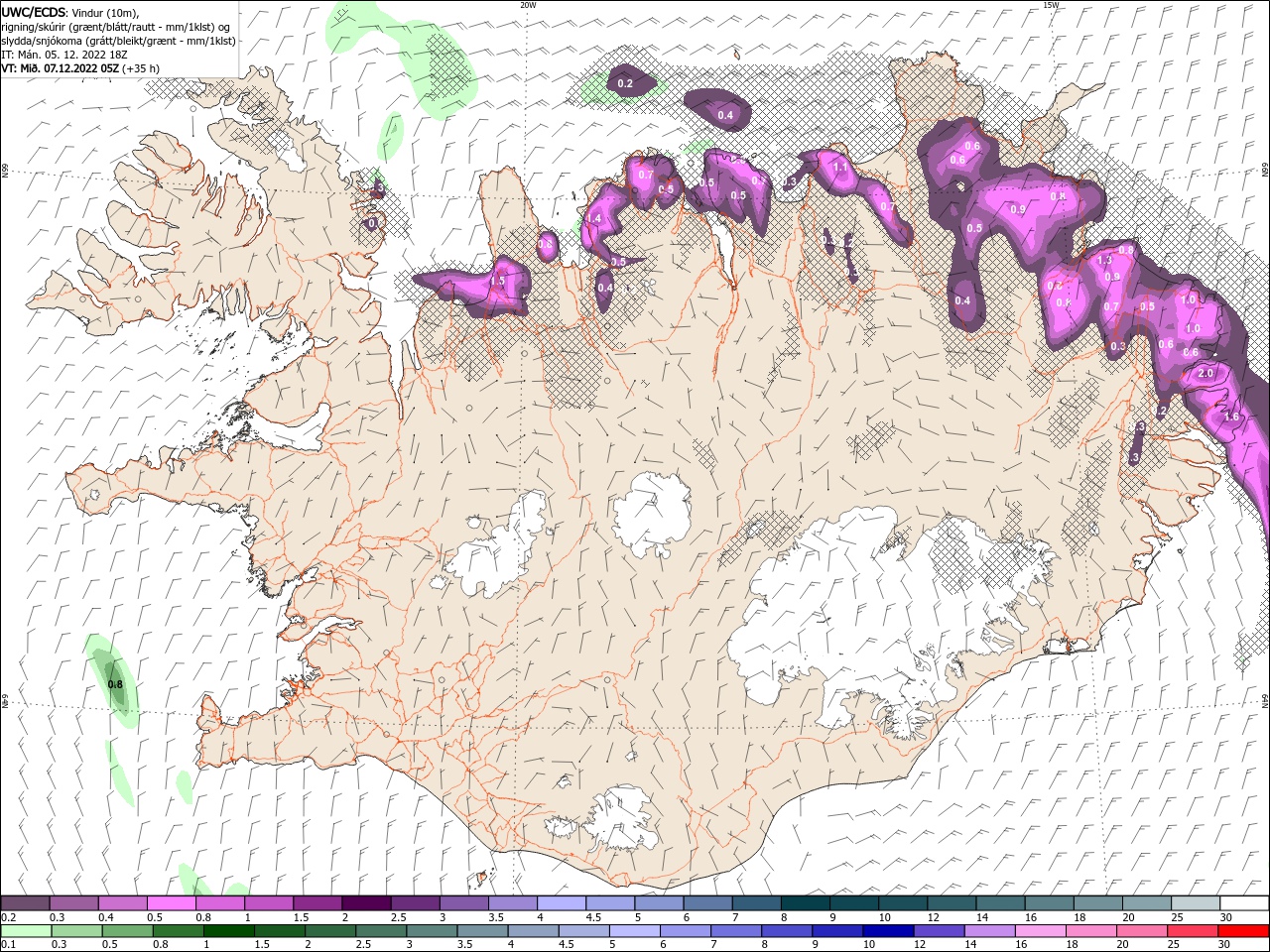Pick the upper legend swatch between 8 and 9

click(x=805, y=903)
